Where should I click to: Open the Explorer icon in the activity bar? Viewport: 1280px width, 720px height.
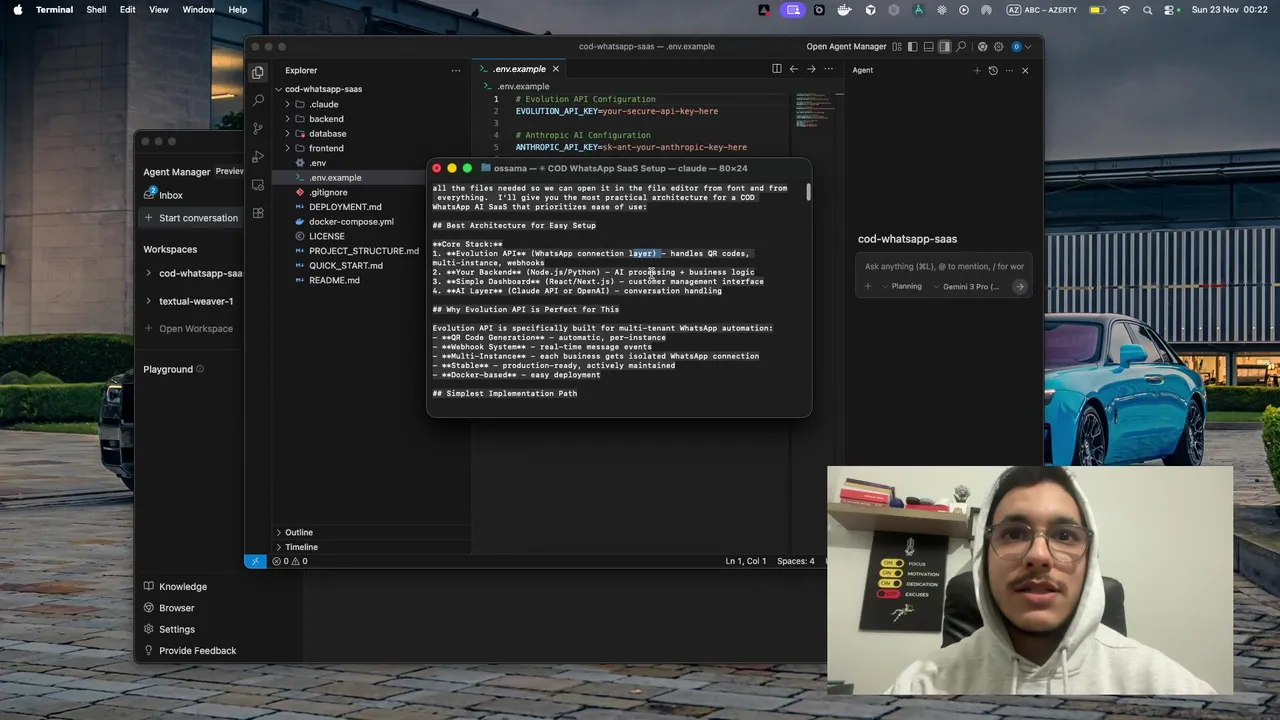click(258, 72)
